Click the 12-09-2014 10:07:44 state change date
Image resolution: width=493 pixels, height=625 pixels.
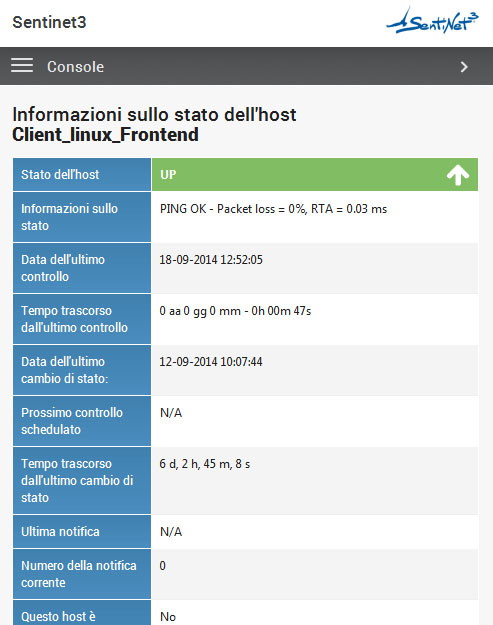click(x=211, y=362)
